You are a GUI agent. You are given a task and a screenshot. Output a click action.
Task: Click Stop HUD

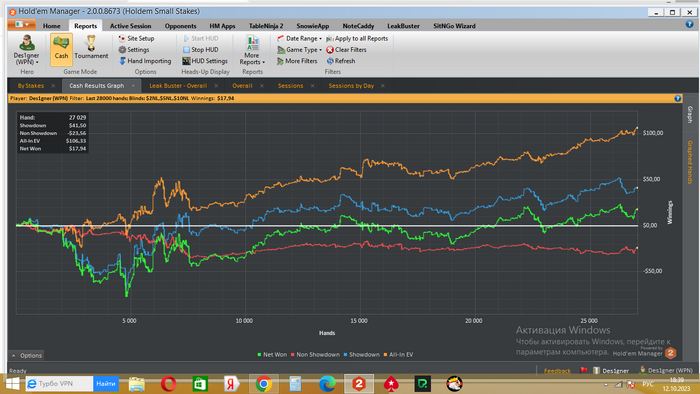[200, 50]
